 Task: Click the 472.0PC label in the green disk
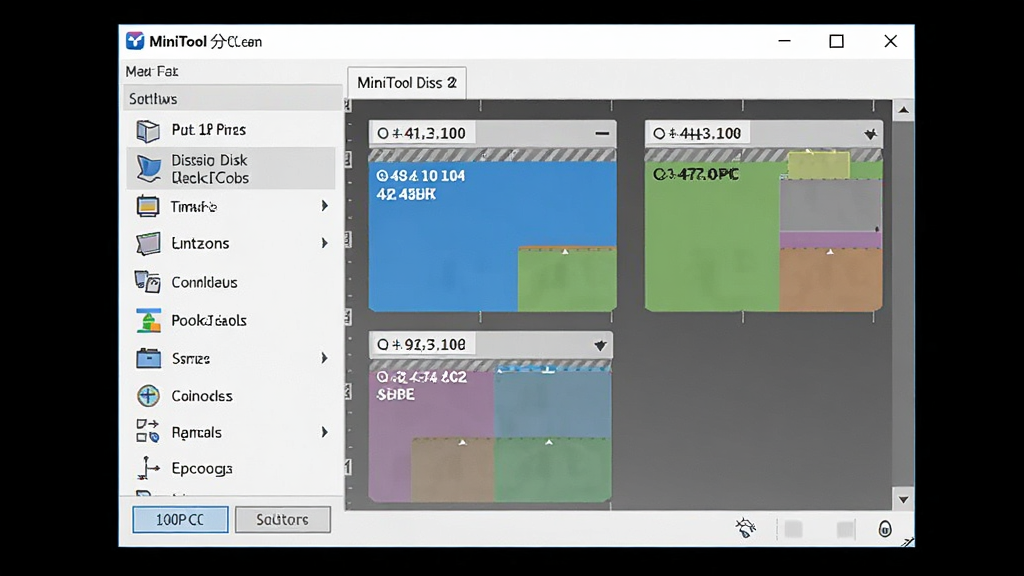pos(696,174)
